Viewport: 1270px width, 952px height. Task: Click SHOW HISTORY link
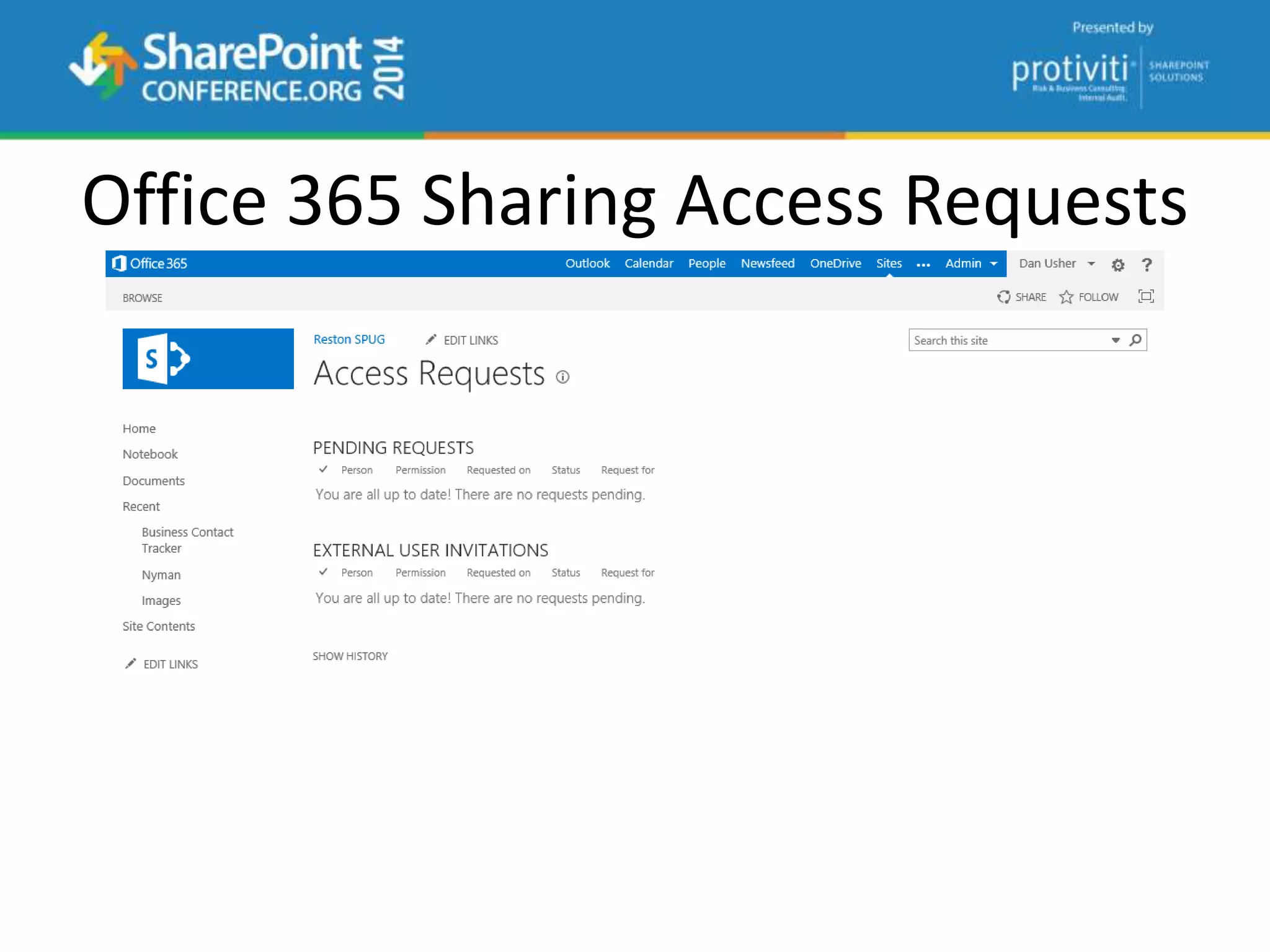pos(350,656)
